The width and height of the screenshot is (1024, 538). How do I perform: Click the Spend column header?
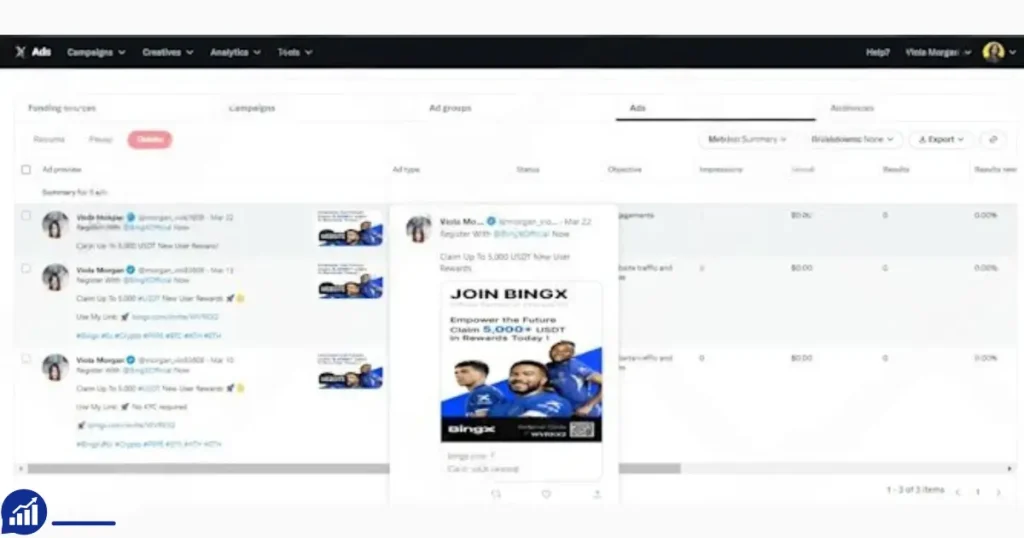click(x=803, y=169)
